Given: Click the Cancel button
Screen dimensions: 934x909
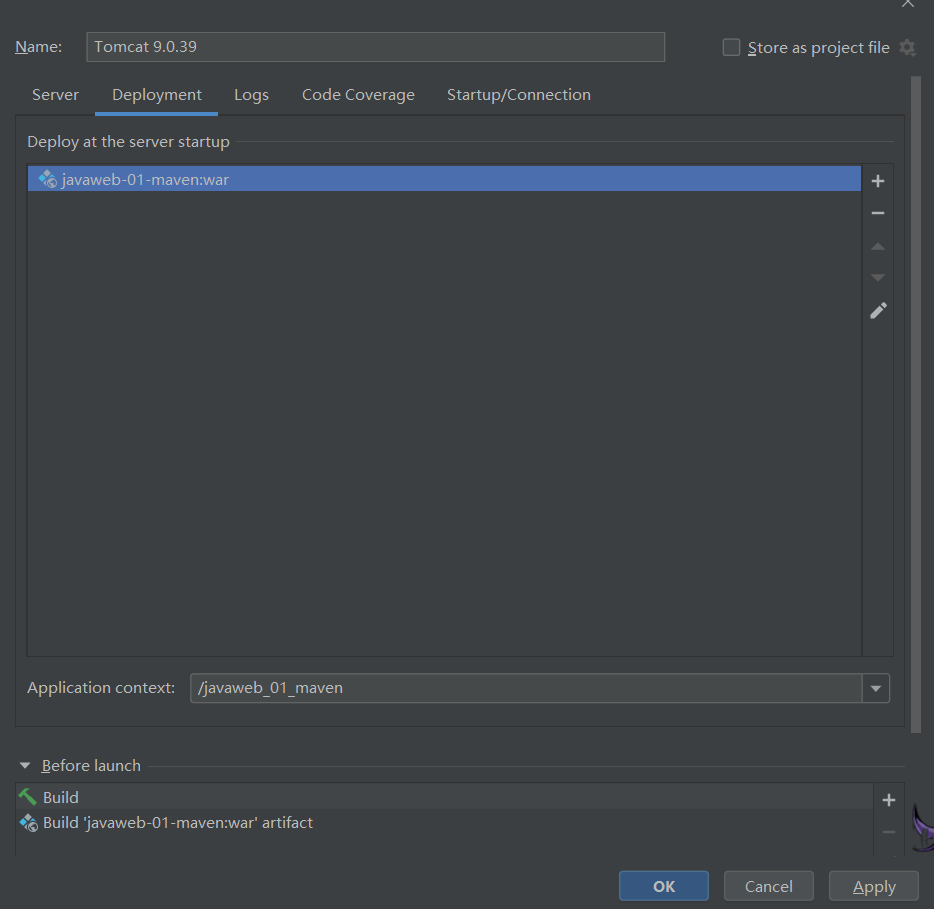Looking at the screenshot, I should click(768, 886).
